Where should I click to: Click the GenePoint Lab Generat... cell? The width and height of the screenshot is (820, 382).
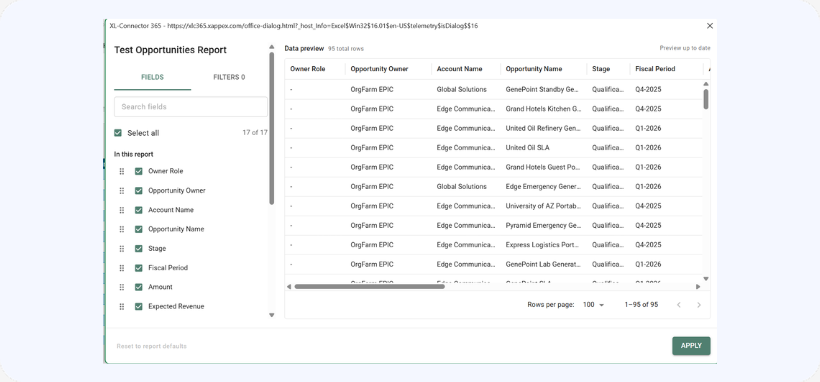click(x=543, y=264)
